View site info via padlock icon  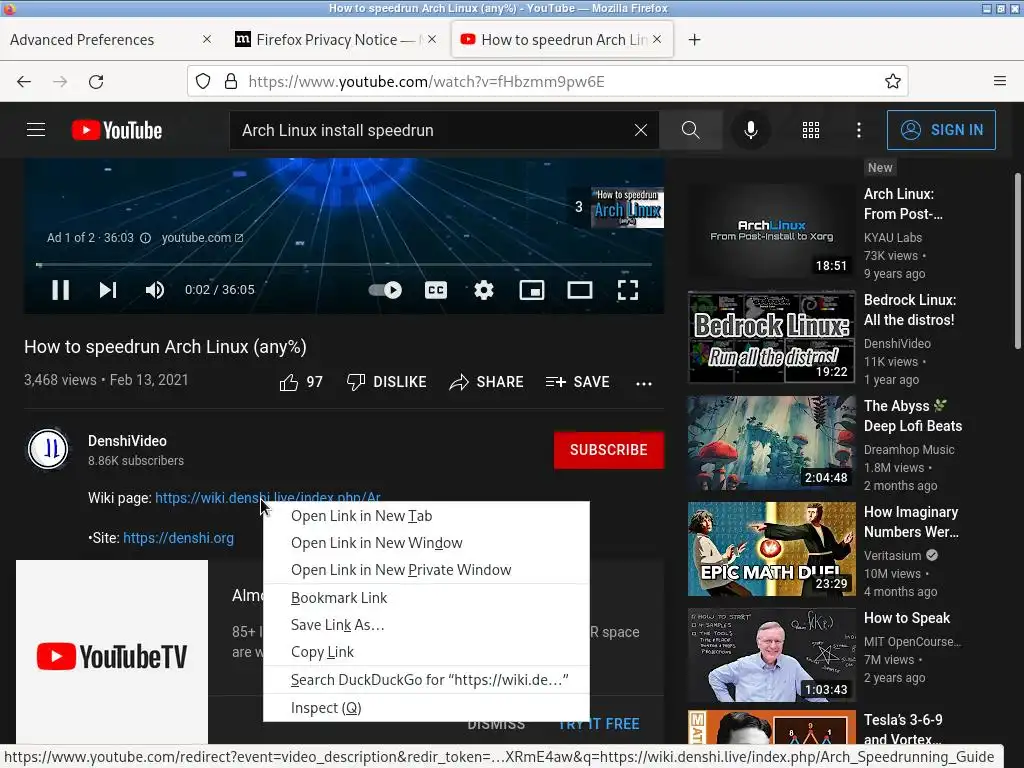231,82
